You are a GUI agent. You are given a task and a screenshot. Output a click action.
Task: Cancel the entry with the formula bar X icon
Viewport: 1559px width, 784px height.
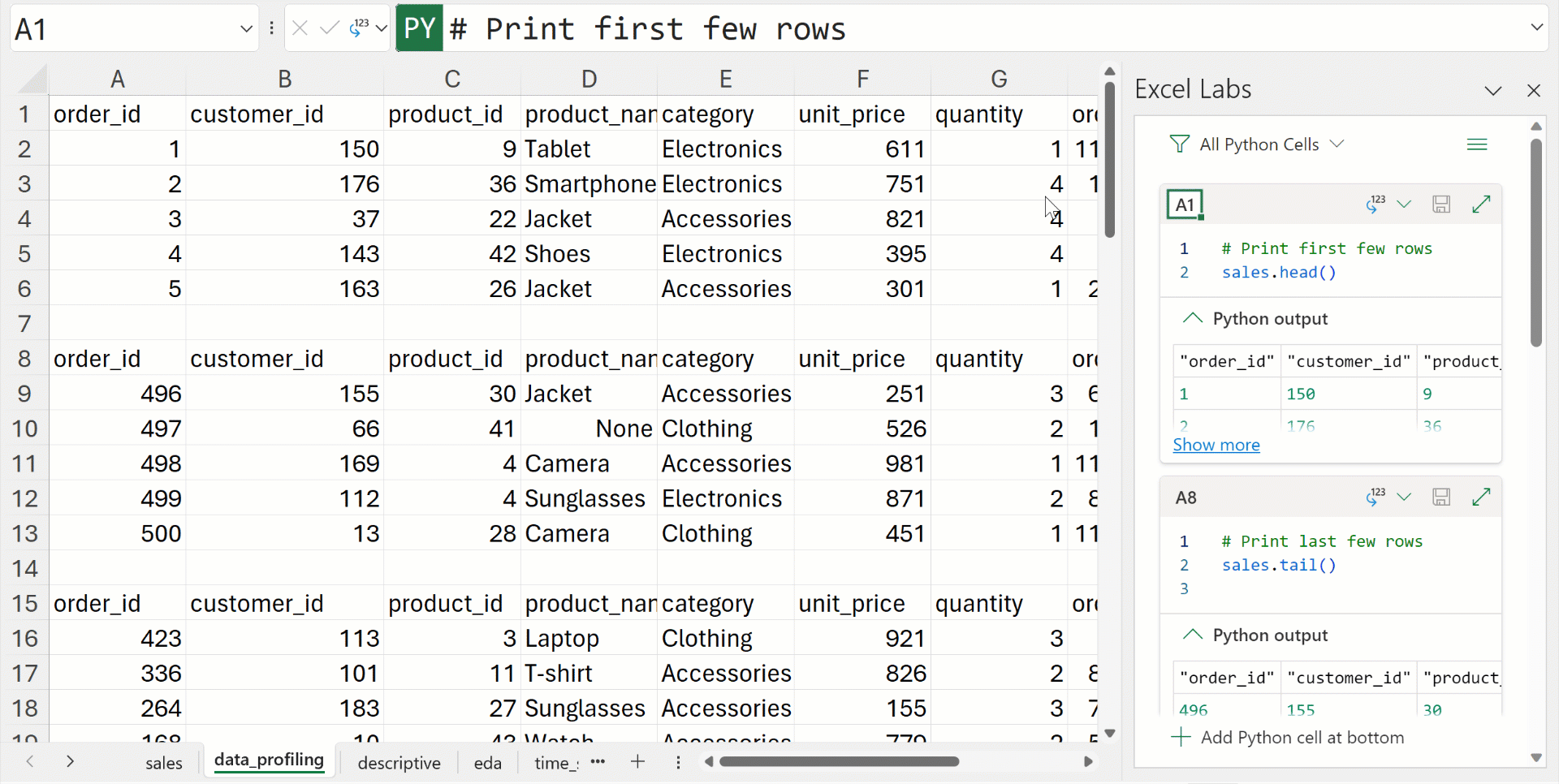300,28
